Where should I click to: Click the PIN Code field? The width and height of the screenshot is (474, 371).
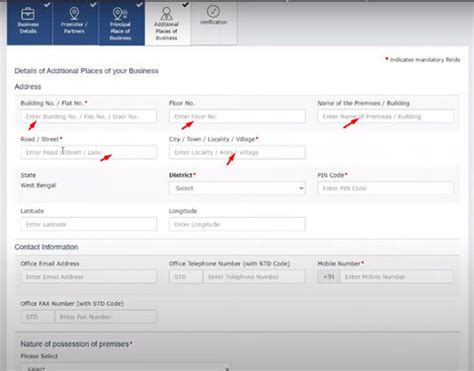[x=386, y=188]
